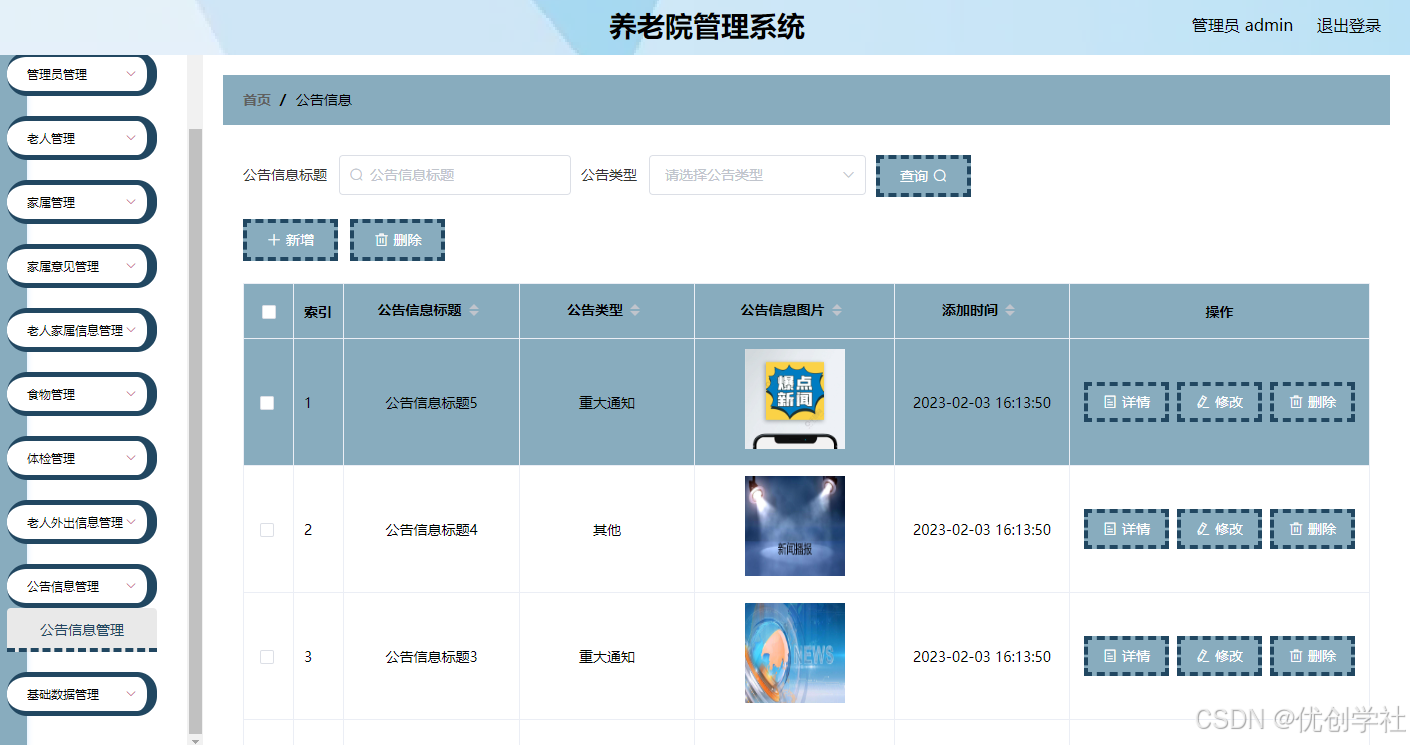The image size is (1410, 745).
Task: Focus the 公告信息标题 search input
Action: (455, 175)
